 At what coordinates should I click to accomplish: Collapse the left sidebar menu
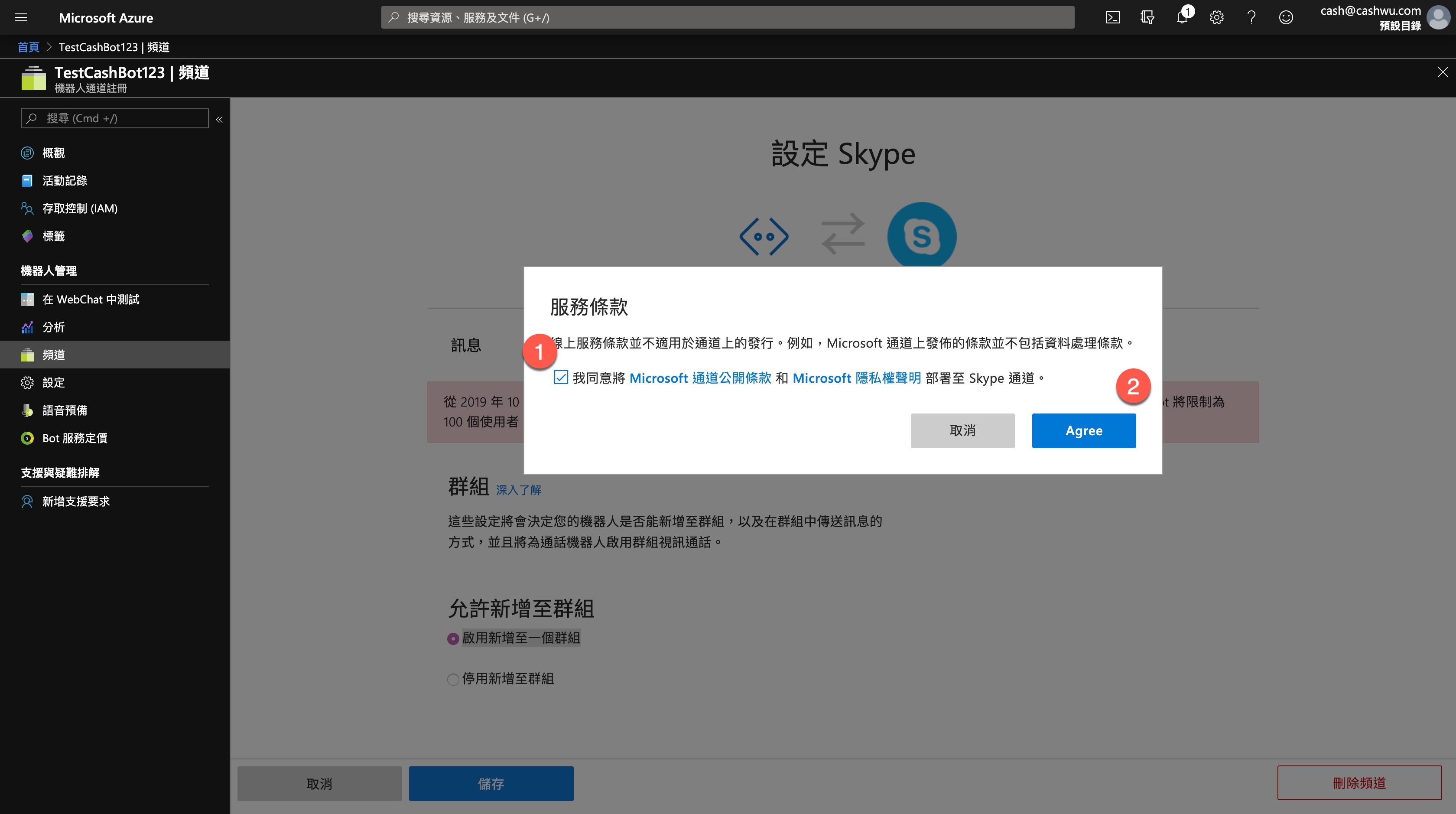219,119
